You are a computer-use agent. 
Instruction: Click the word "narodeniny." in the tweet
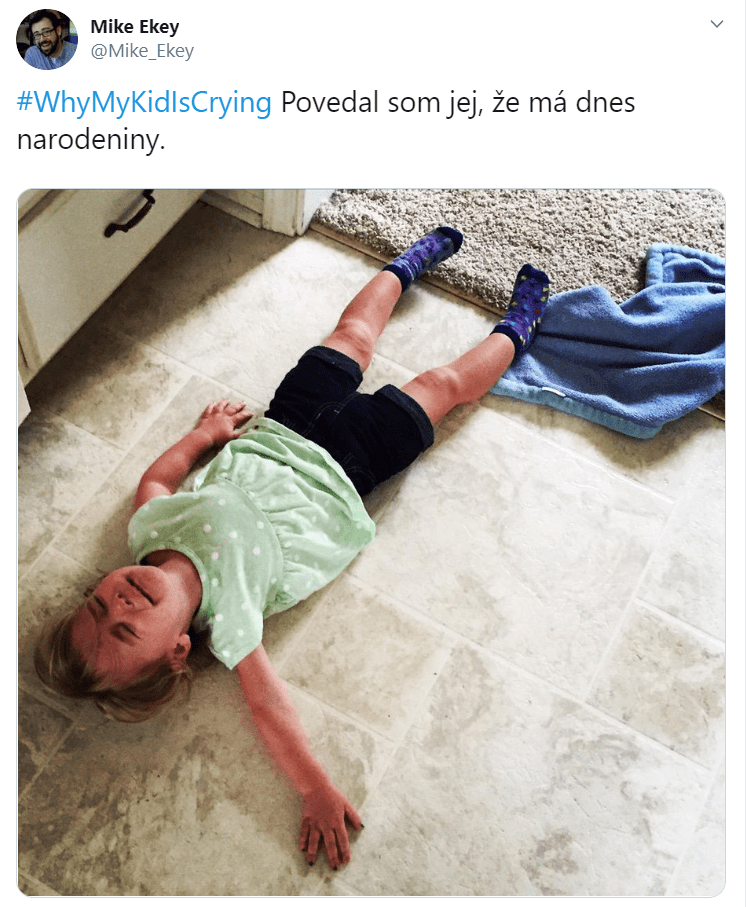click(x=91, y=140)
